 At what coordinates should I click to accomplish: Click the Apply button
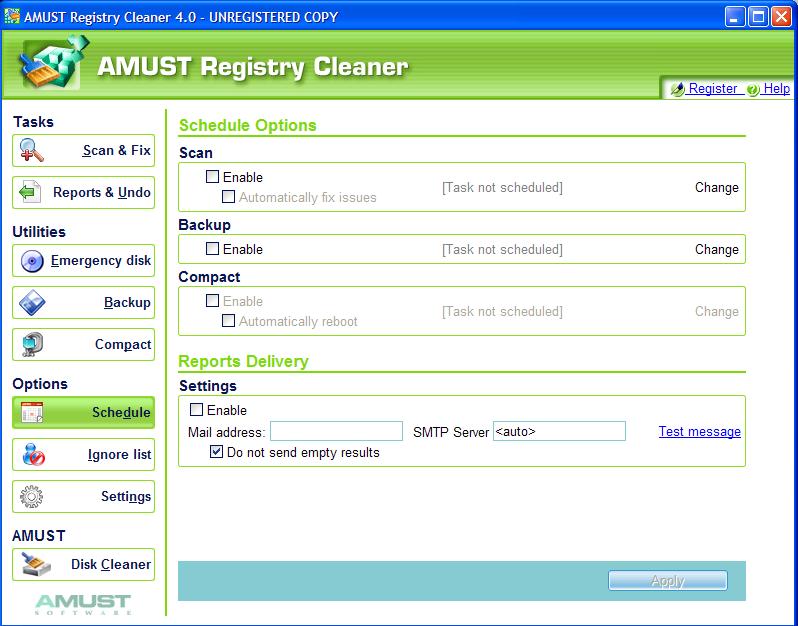(x=668, y=581)
